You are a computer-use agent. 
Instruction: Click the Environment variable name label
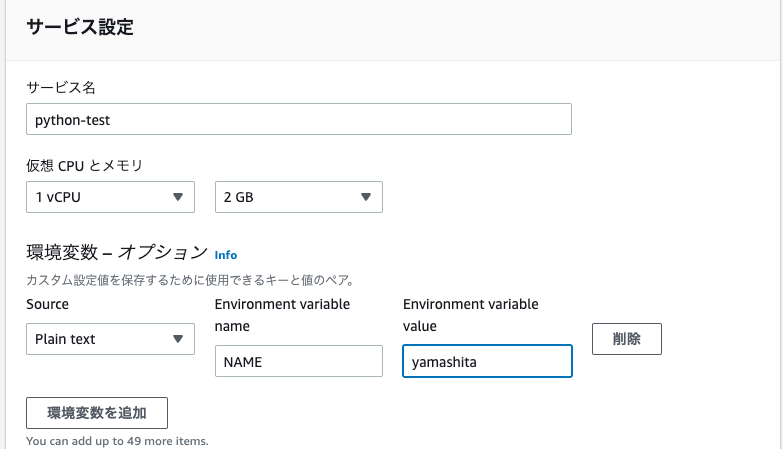pos(282,315)
